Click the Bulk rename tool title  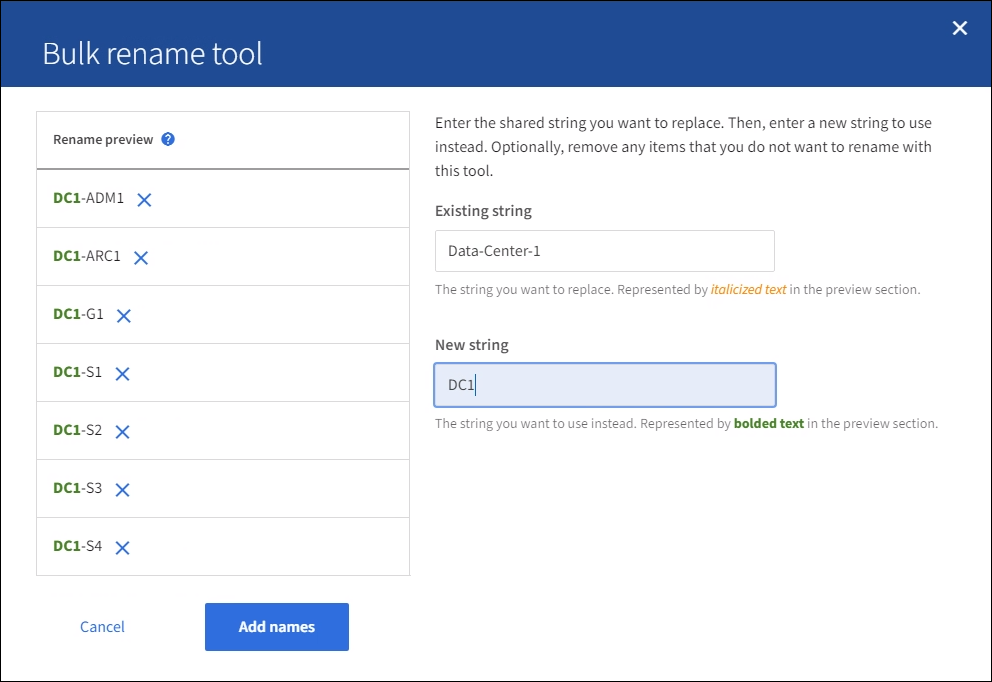point(152,53)
